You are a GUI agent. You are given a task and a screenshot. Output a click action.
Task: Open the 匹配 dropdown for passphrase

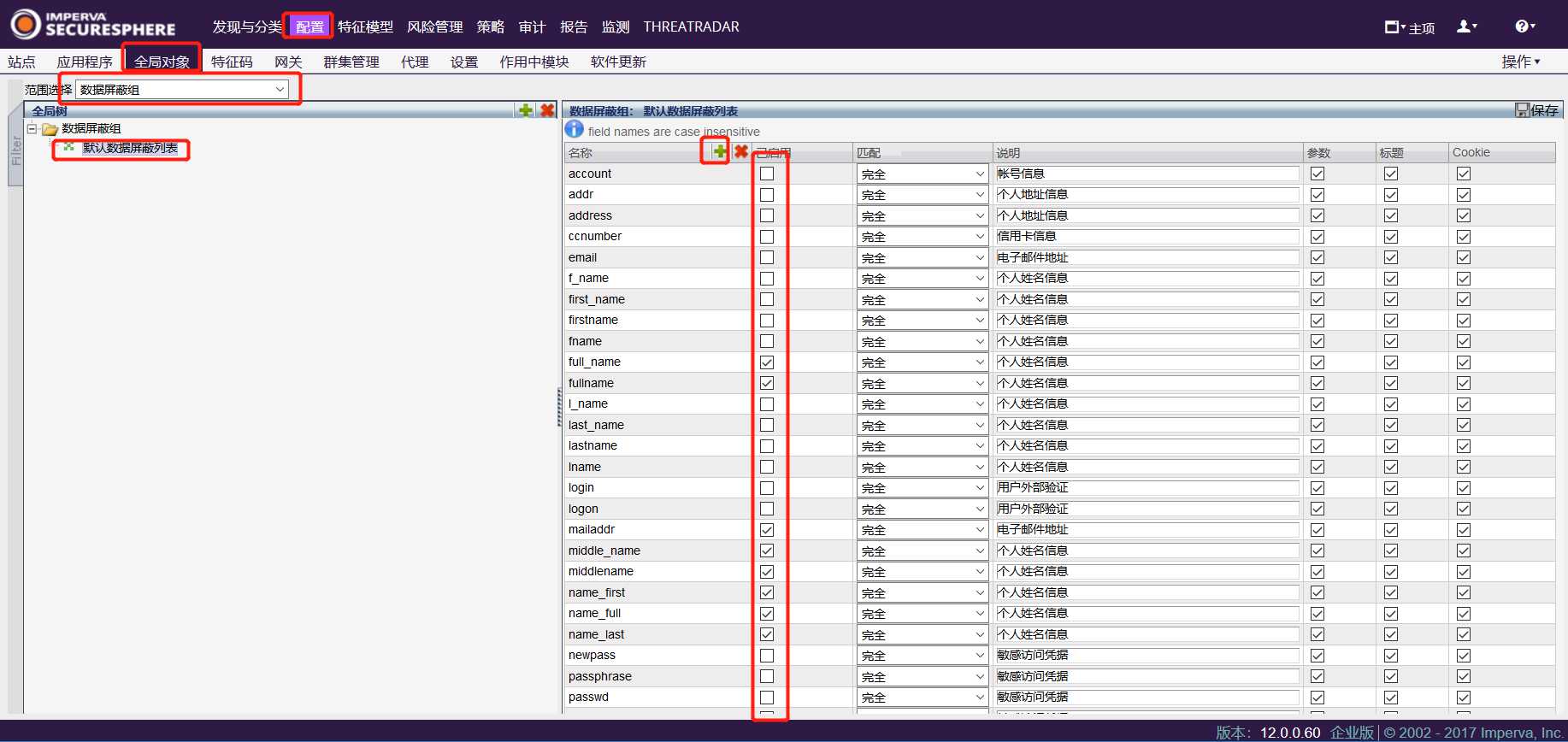point(923,676)
